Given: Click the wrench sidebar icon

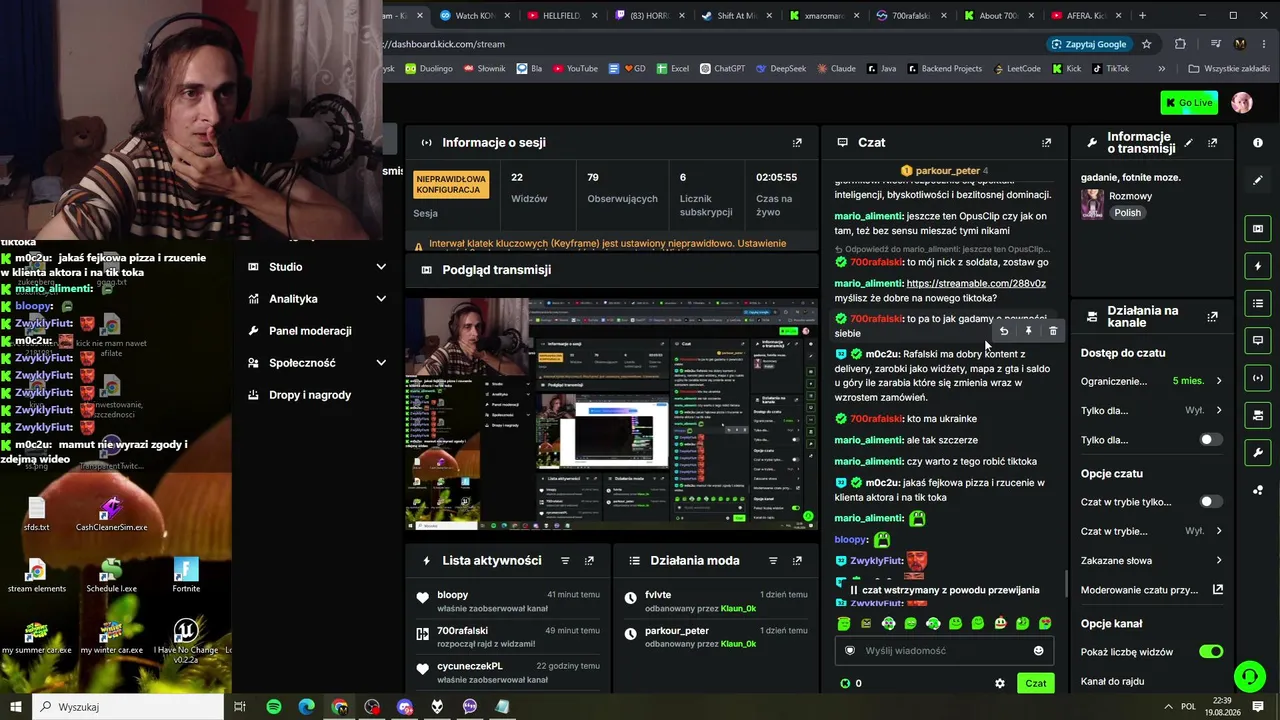Looking at the screenshot, I should tap(1258, 453).
